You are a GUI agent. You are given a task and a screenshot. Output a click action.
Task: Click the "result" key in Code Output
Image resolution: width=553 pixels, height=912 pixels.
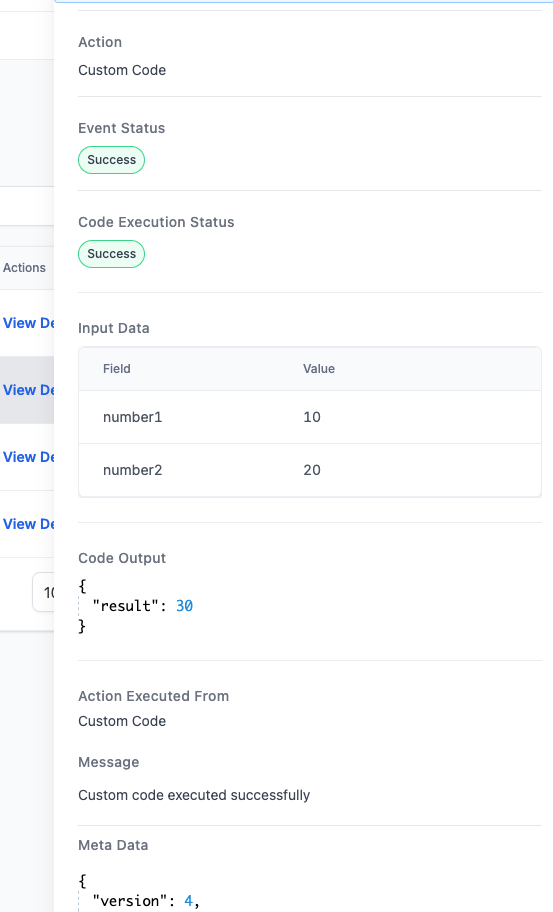point(126,606)
